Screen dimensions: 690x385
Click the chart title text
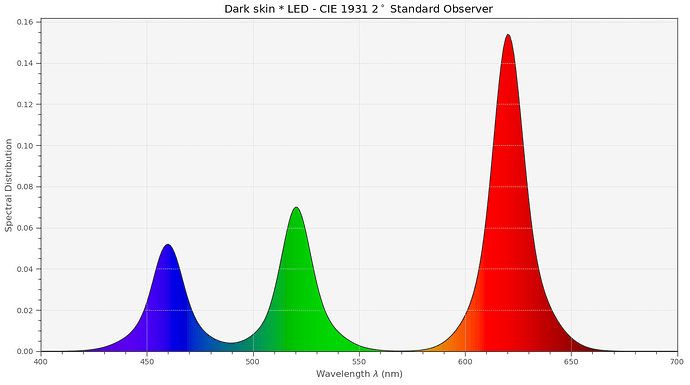tap(358, 9)
